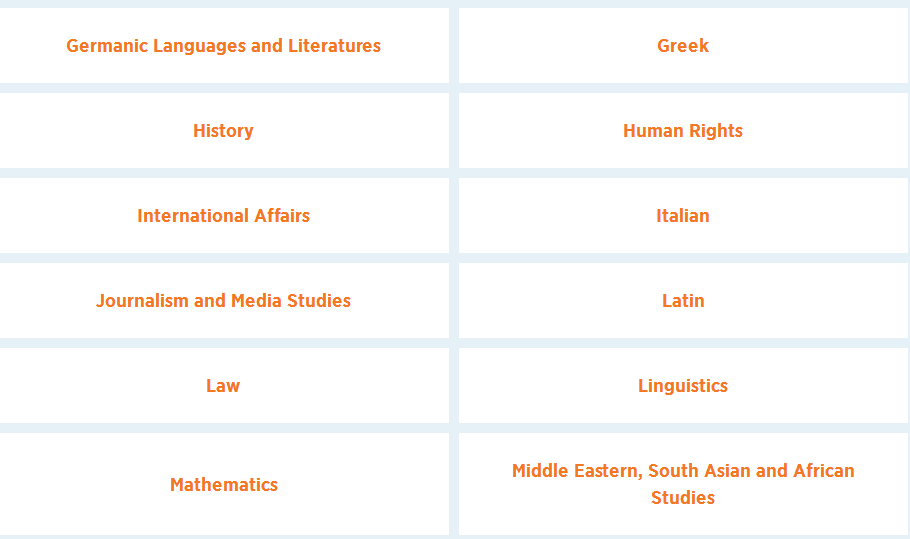Click the Latin program link
The height and width of the screenshot is (539, 910).
click(x=683, y=301)
